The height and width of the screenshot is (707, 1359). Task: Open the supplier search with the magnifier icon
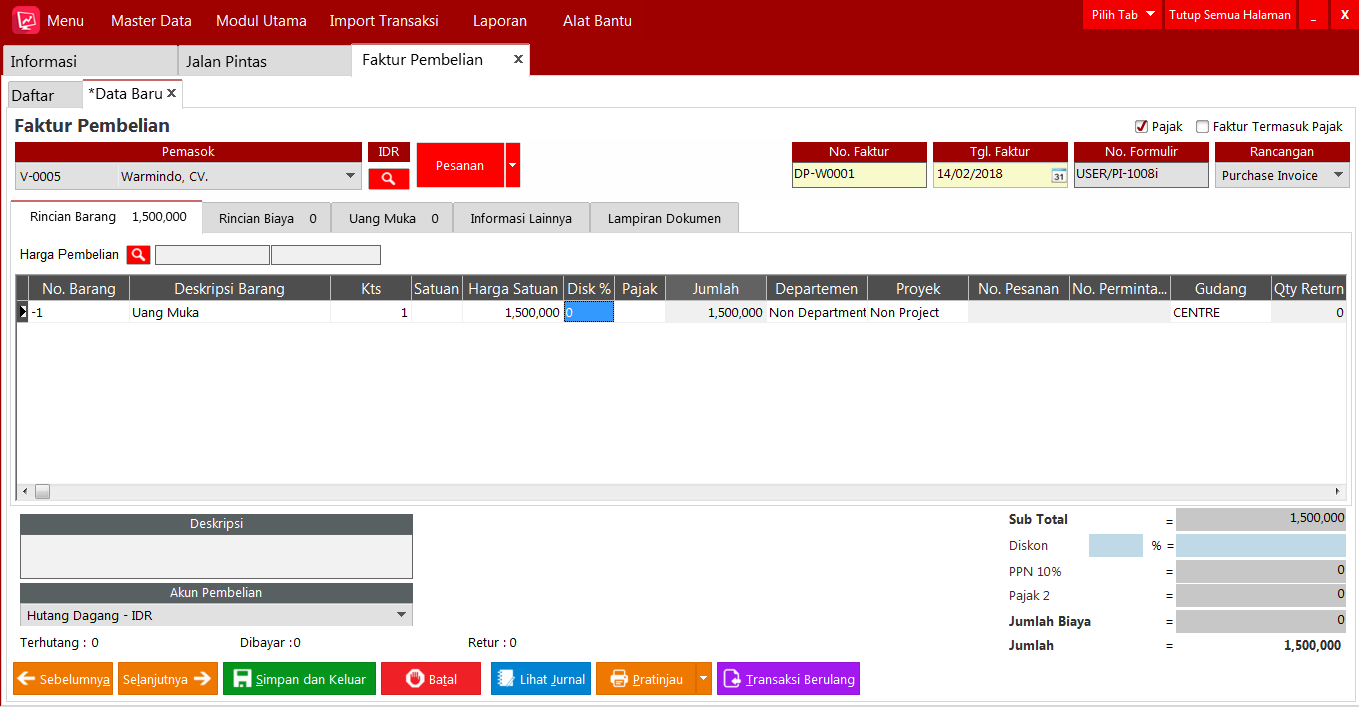(x=389, y=179)
